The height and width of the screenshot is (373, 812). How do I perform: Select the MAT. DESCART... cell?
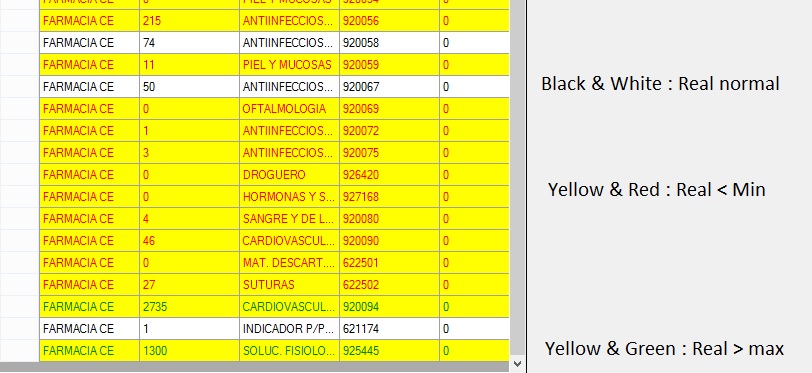pos(289,263)
